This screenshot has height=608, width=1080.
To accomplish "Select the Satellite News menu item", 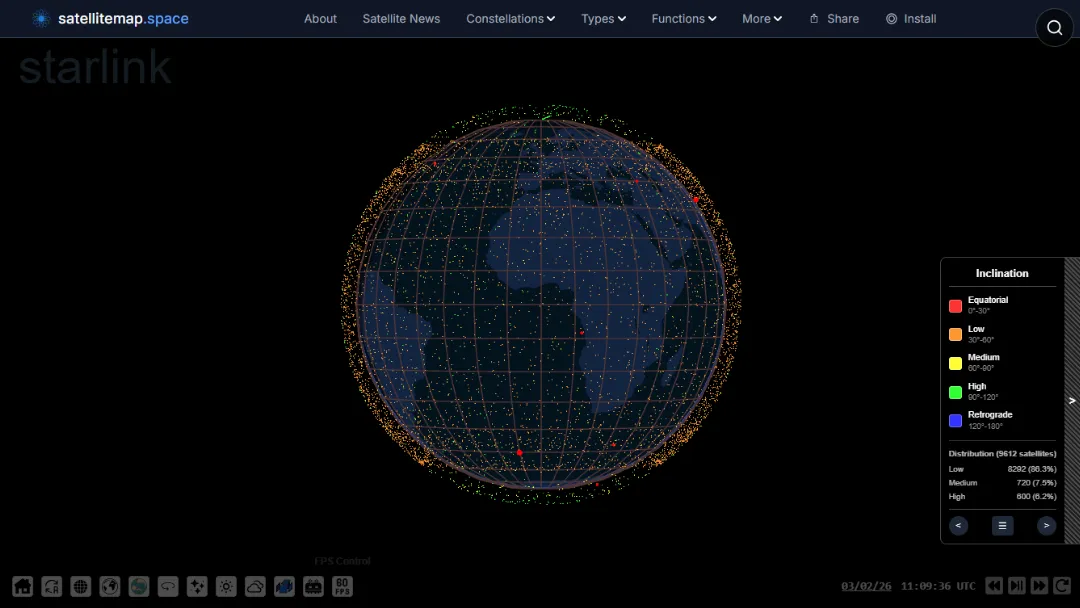I will coord(401,18).
